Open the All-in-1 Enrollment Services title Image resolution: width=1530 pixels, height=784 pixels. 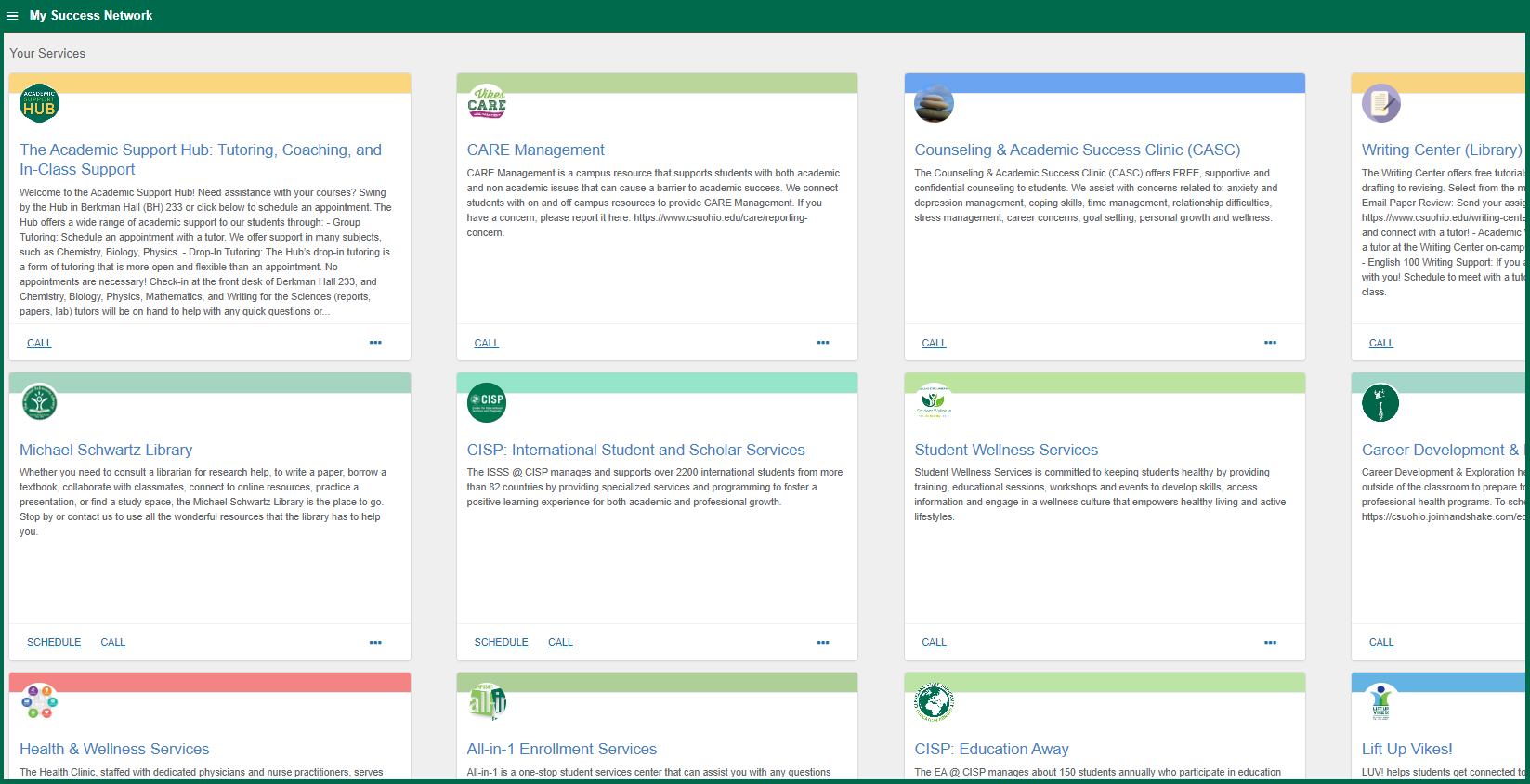561,749
